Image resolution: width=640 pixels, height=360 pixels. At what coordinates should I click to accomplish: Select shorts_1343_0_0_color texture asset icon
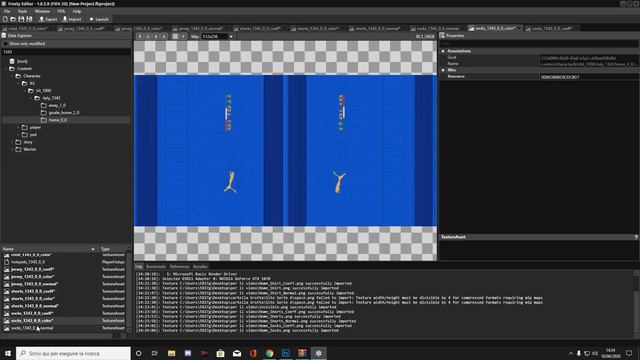pyautogui.click(x=7, y=299)
